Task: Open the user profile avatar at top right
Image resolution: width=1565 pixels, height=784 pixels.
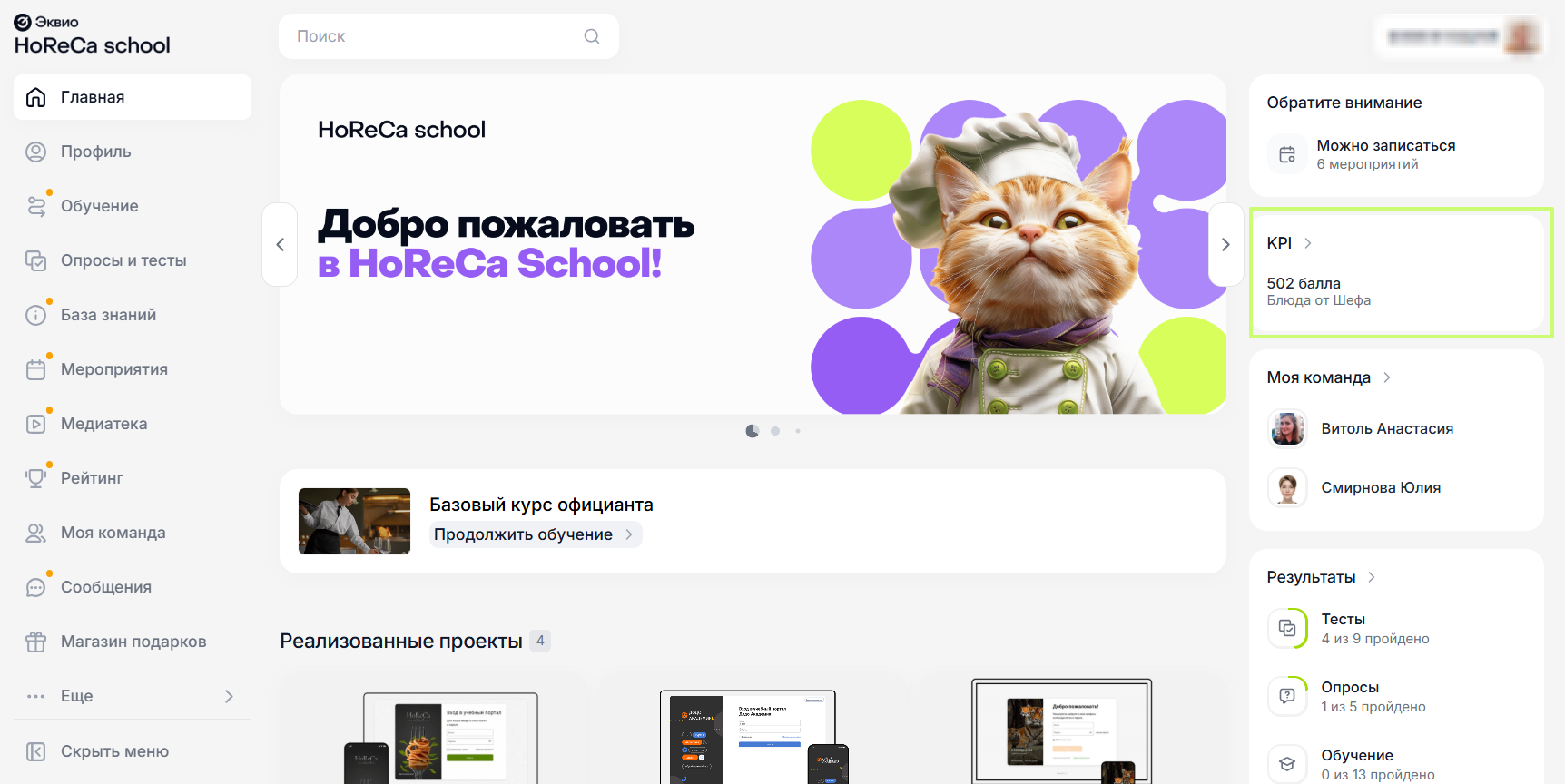Action: pyautogui.click(x=1521, y=36)
